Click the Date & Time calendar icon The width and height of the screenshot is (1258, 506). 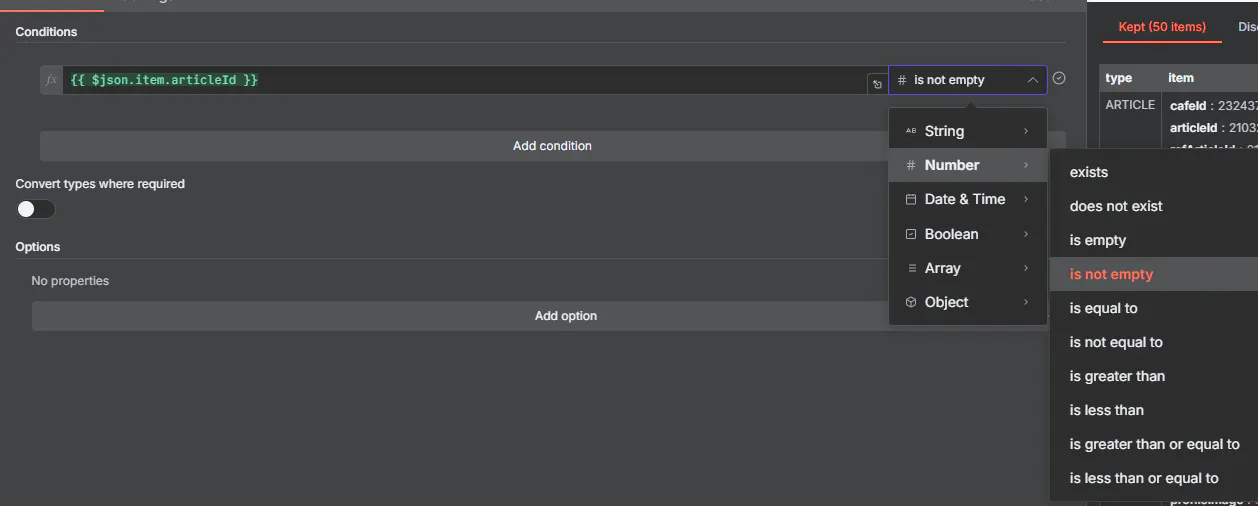(910, 199)
